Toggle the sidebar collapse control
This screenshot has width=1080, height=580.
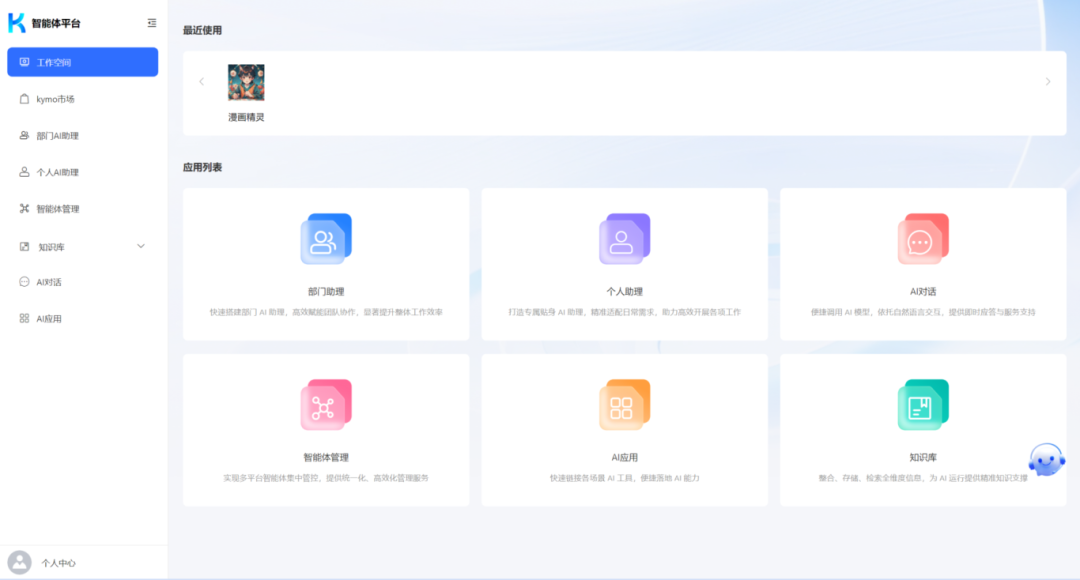coord(150,22)
